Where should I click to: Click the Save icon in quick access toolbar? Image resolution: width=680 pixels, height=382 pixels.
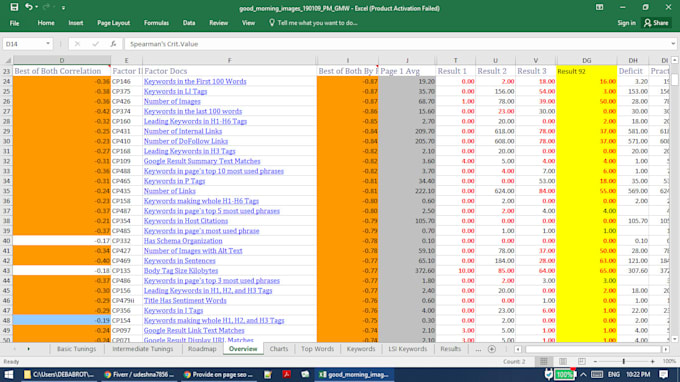14,7
